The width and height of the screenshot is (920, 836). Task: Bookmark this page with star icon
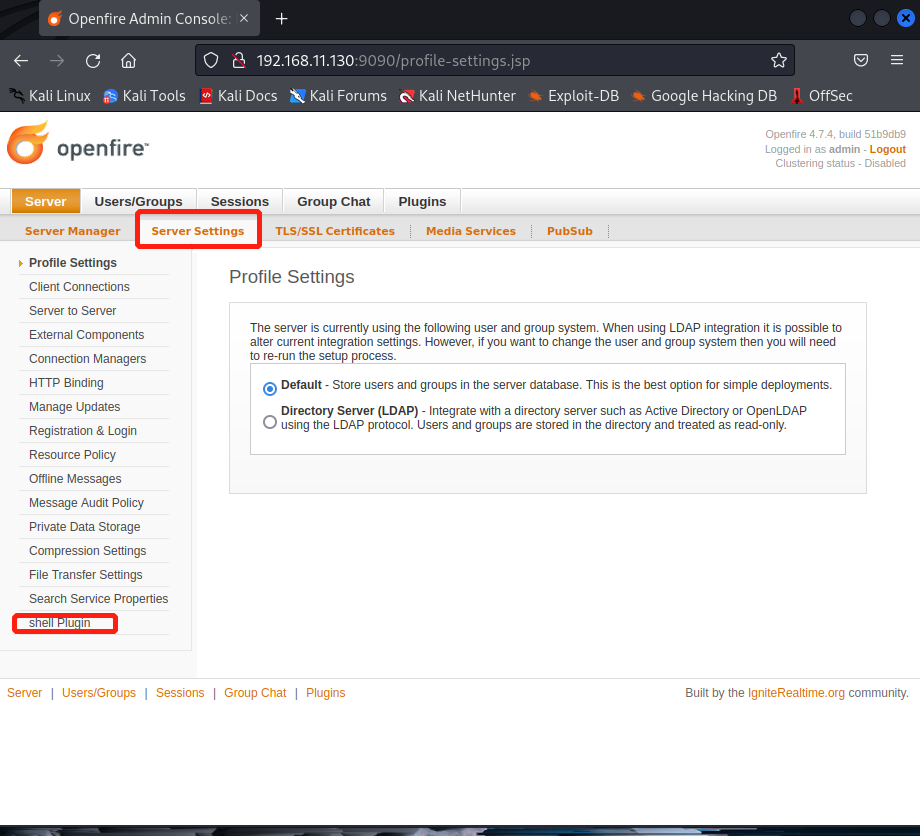point(778,60)
